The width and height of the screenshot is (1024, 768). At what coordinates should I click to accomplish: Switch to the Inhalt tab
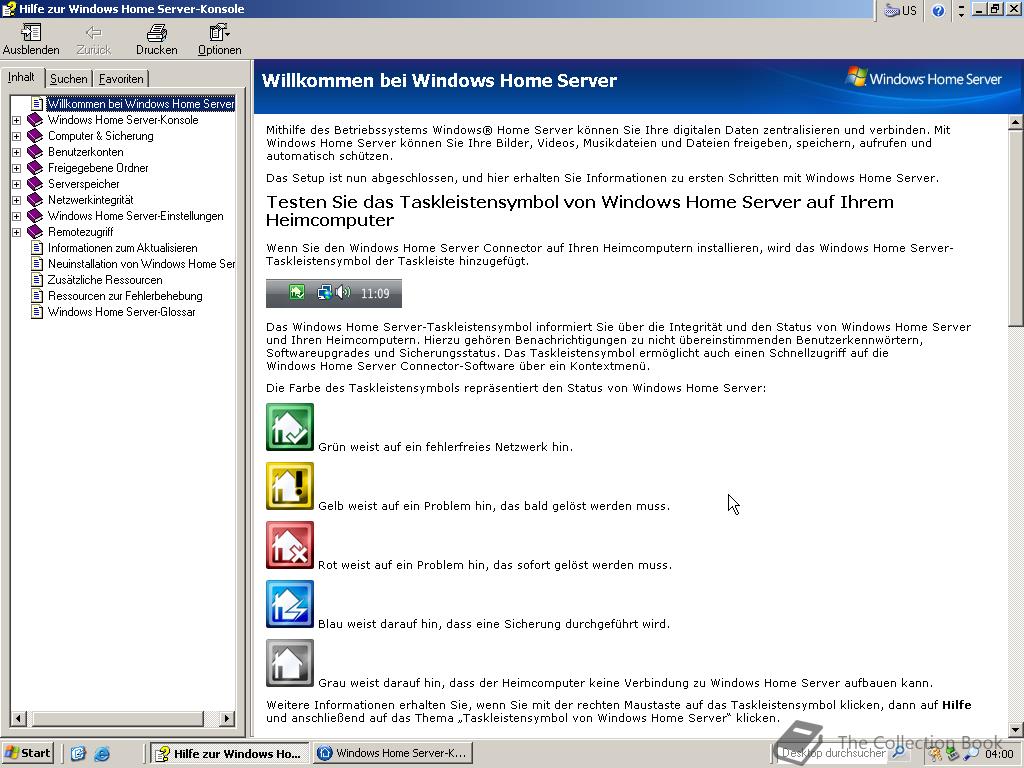21,77
